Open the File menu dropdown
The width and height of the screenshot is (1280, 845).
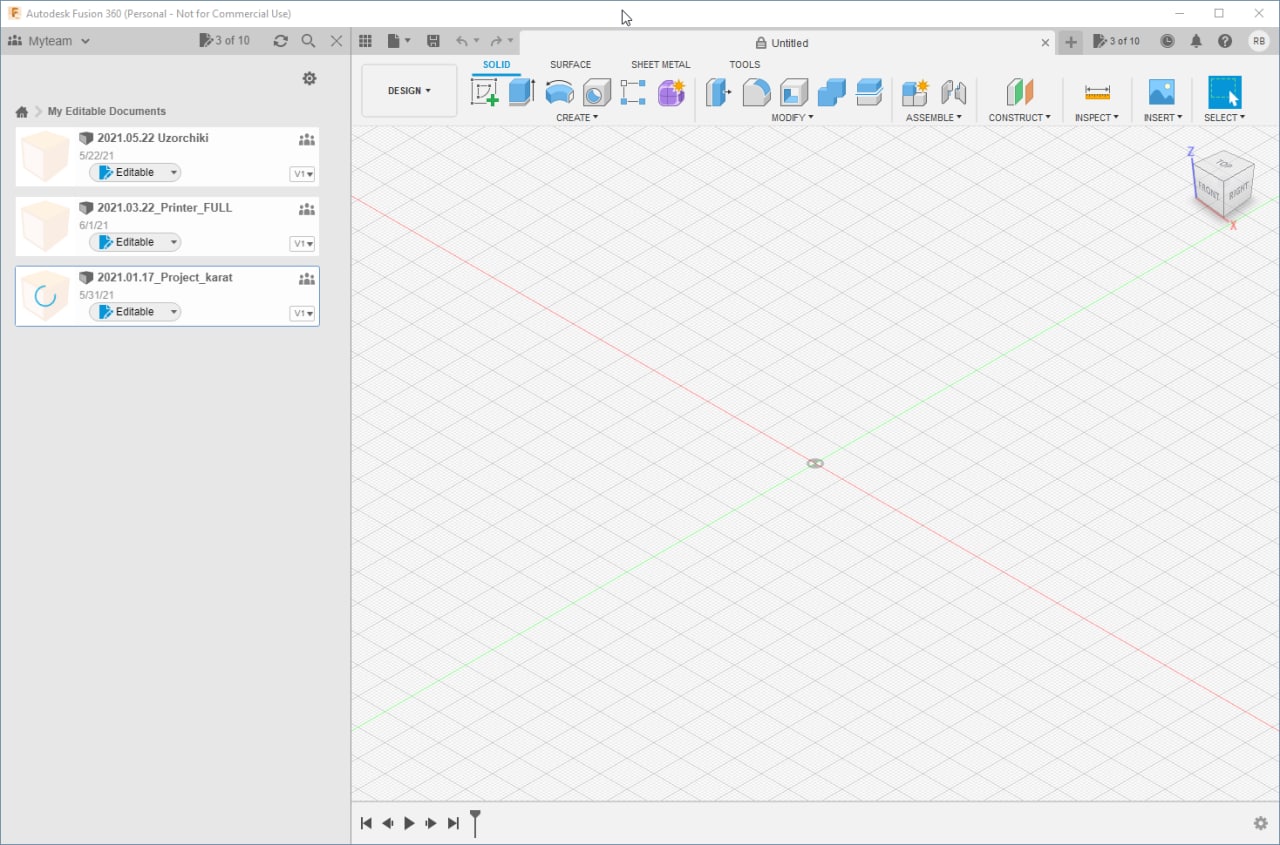399,41
